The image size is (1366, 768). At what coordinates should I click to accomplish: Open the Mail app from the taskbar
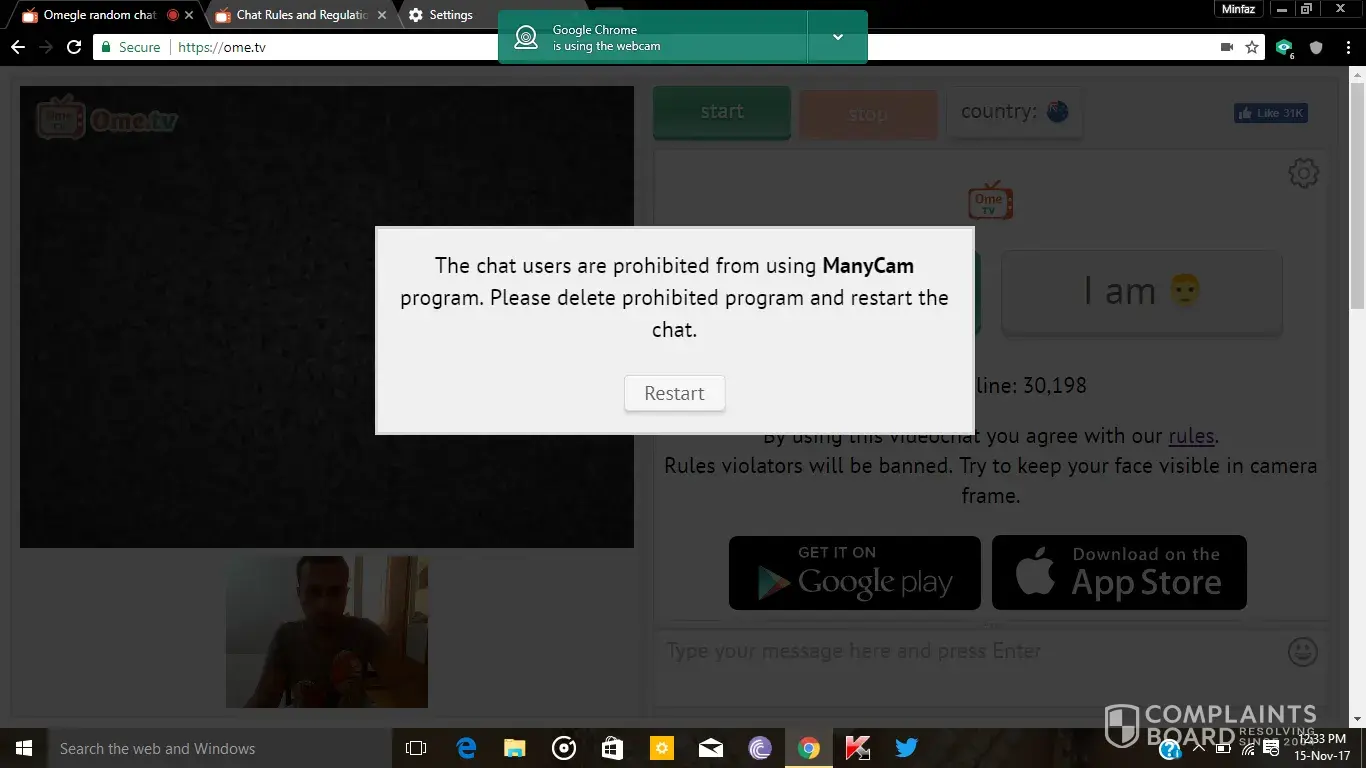tap(711, 748)
